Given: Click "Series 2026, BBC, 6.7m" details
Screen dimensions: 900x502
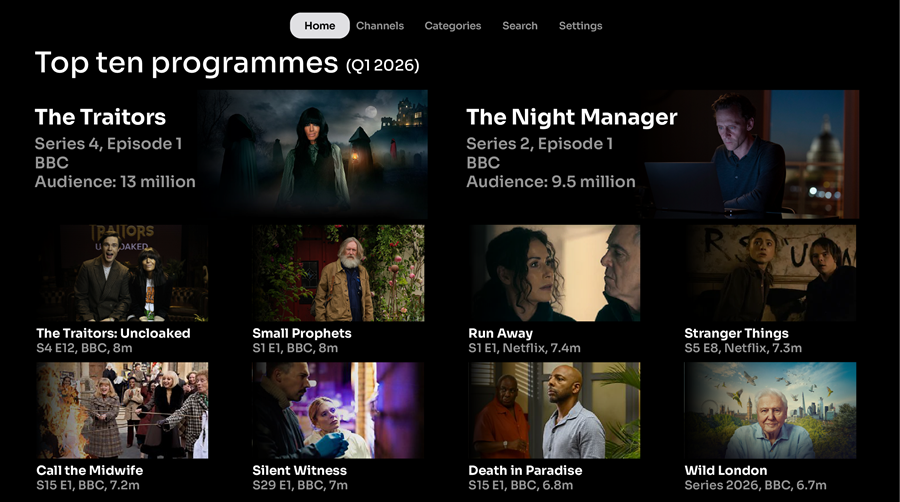Looking at the screenshot, I should (x=755, y=485).
